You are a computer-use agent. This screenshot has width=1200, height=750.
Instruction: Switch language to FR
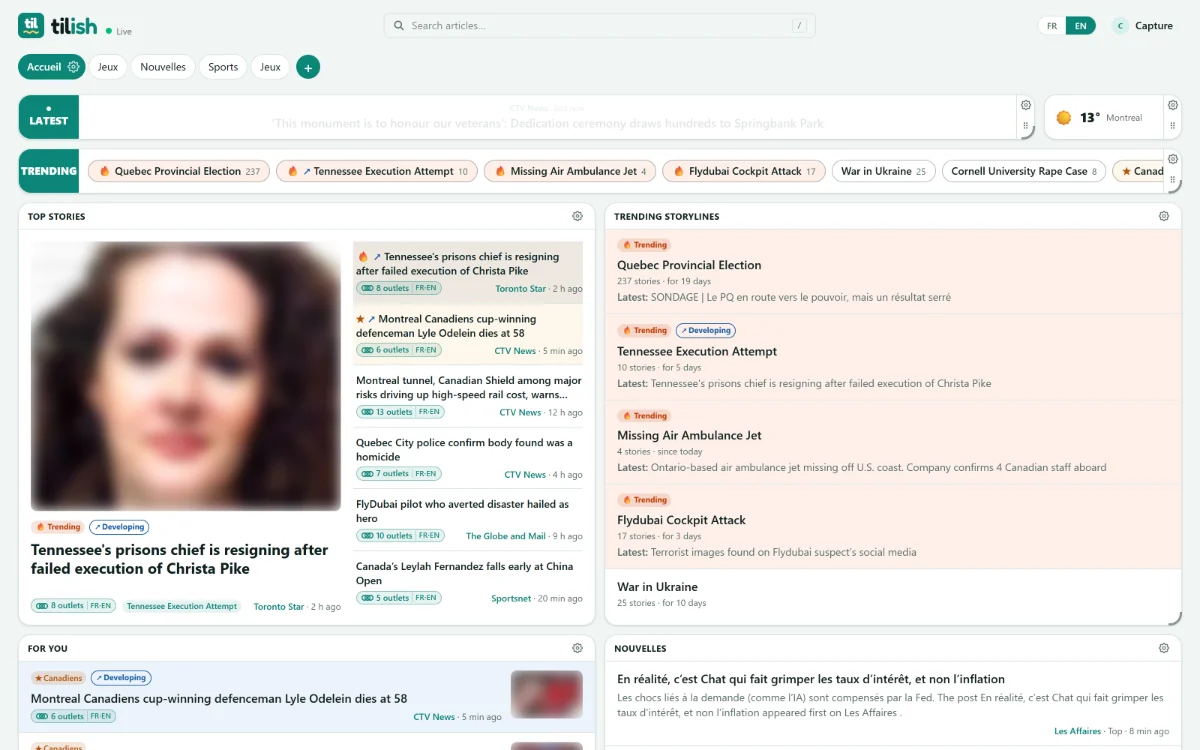pyautogui.click(x=1052, y=26)
